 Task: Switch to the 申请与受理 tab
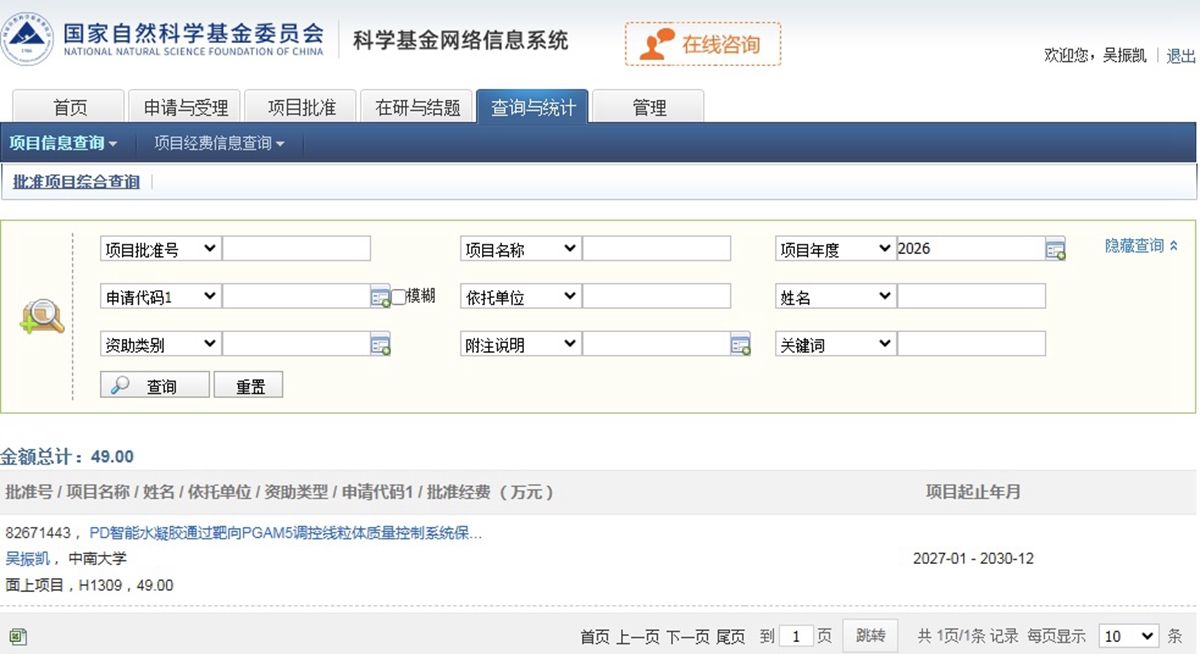coord(186,107)
